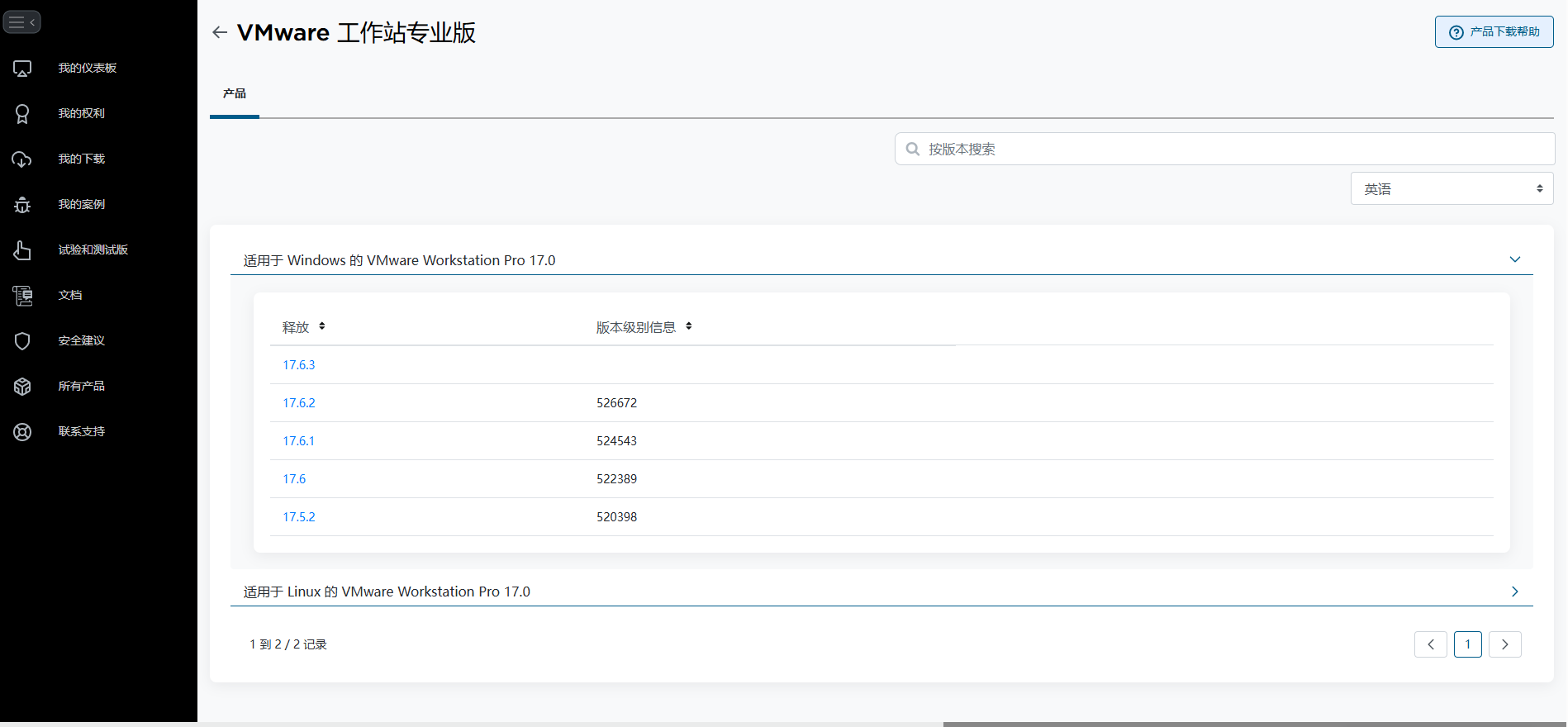Click the VMware 工作站专业版 page title
Viewport: 1568px width, 727px height.
coord(356,32)
